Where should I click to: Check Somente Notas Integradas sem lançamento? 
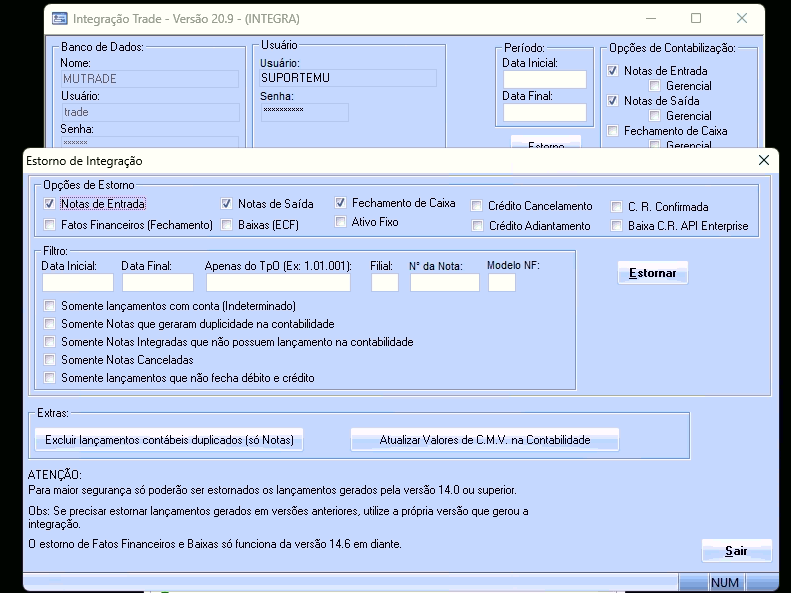49,342
